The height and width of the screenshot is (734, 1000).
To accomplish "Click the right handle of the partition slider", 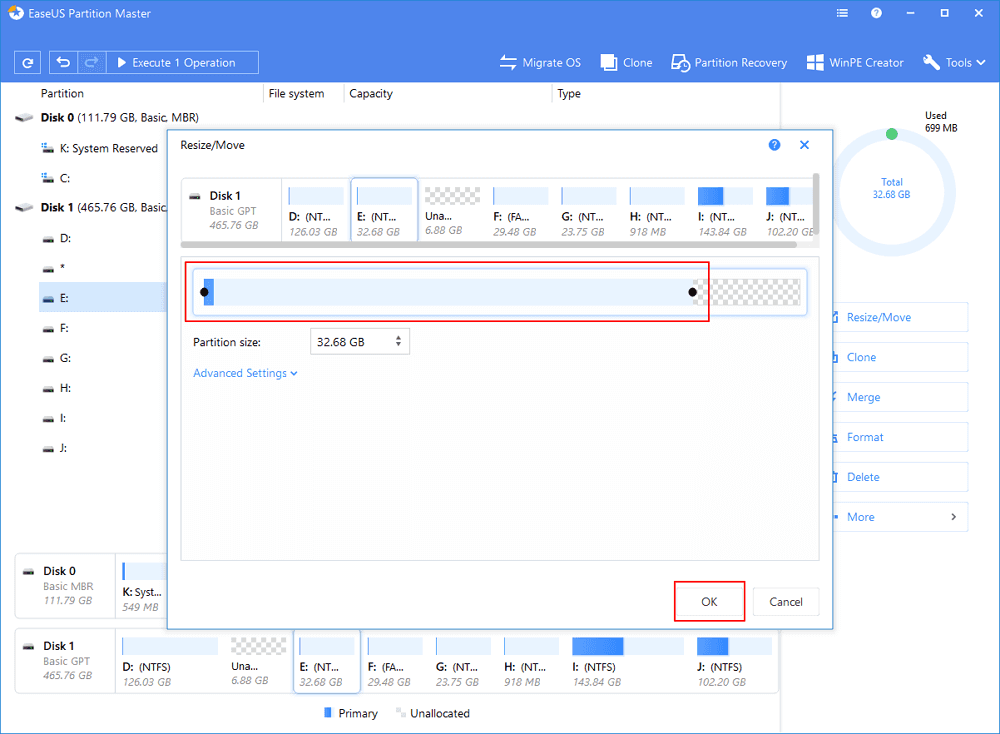I will click(x=692, y=292).
